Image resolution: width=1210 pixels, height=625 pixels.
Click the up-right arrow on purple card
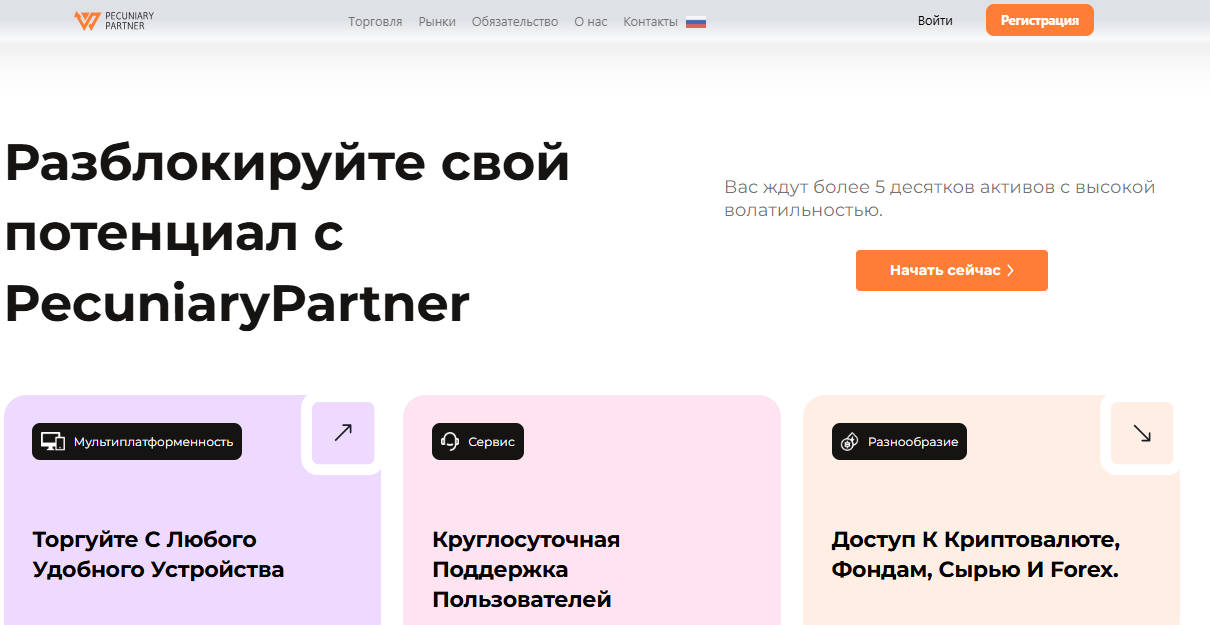click(343, 433)
